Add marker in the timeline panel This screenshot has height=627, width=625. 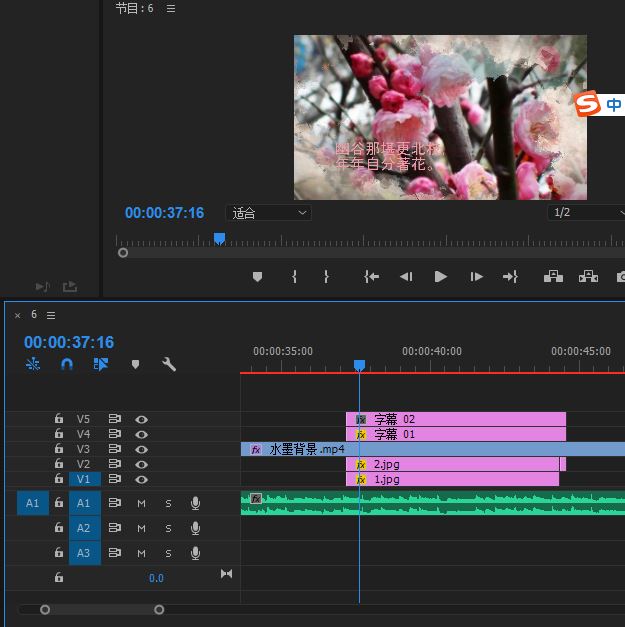(135, 365)
